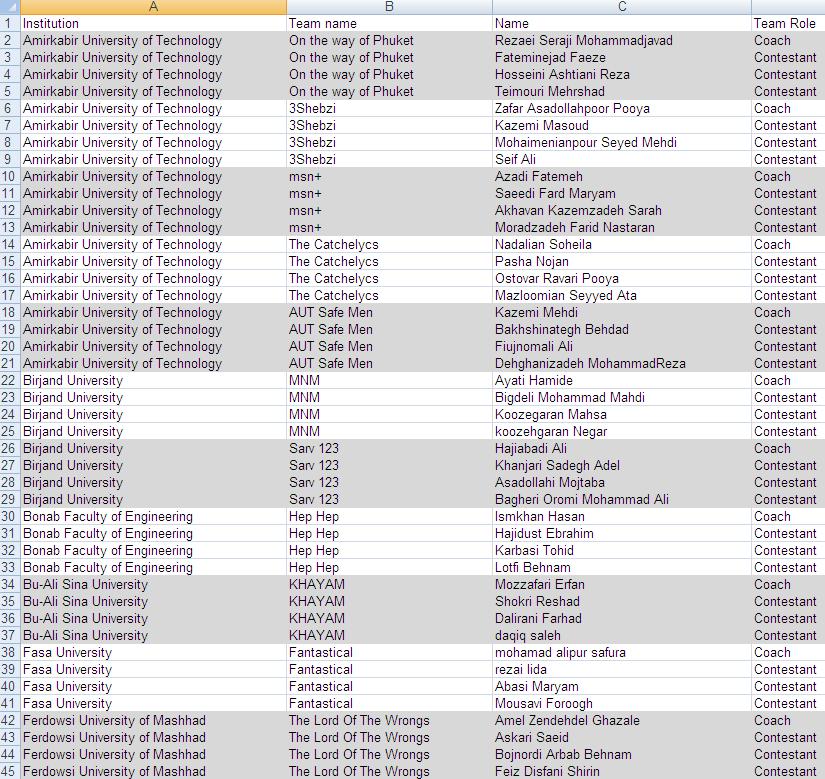Select cell 'Mousavi Foroogh'
The width and height of the screenshot is (825, 779).
[622, 704]
